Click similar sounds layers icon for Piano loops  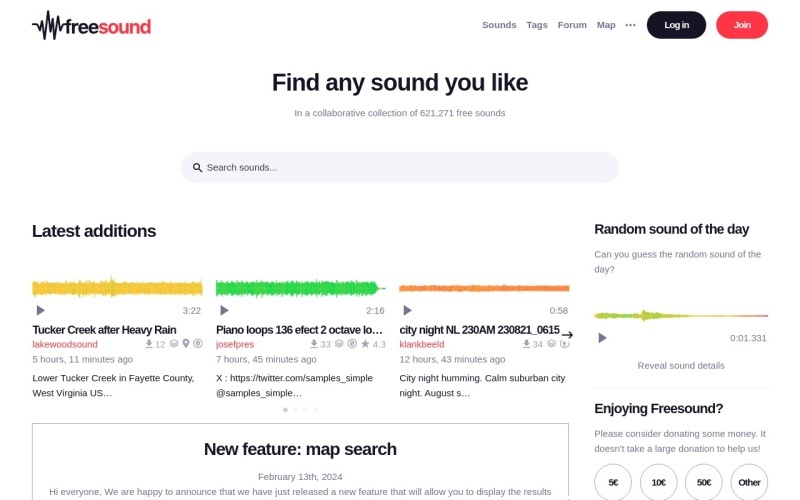pos(339,344)
